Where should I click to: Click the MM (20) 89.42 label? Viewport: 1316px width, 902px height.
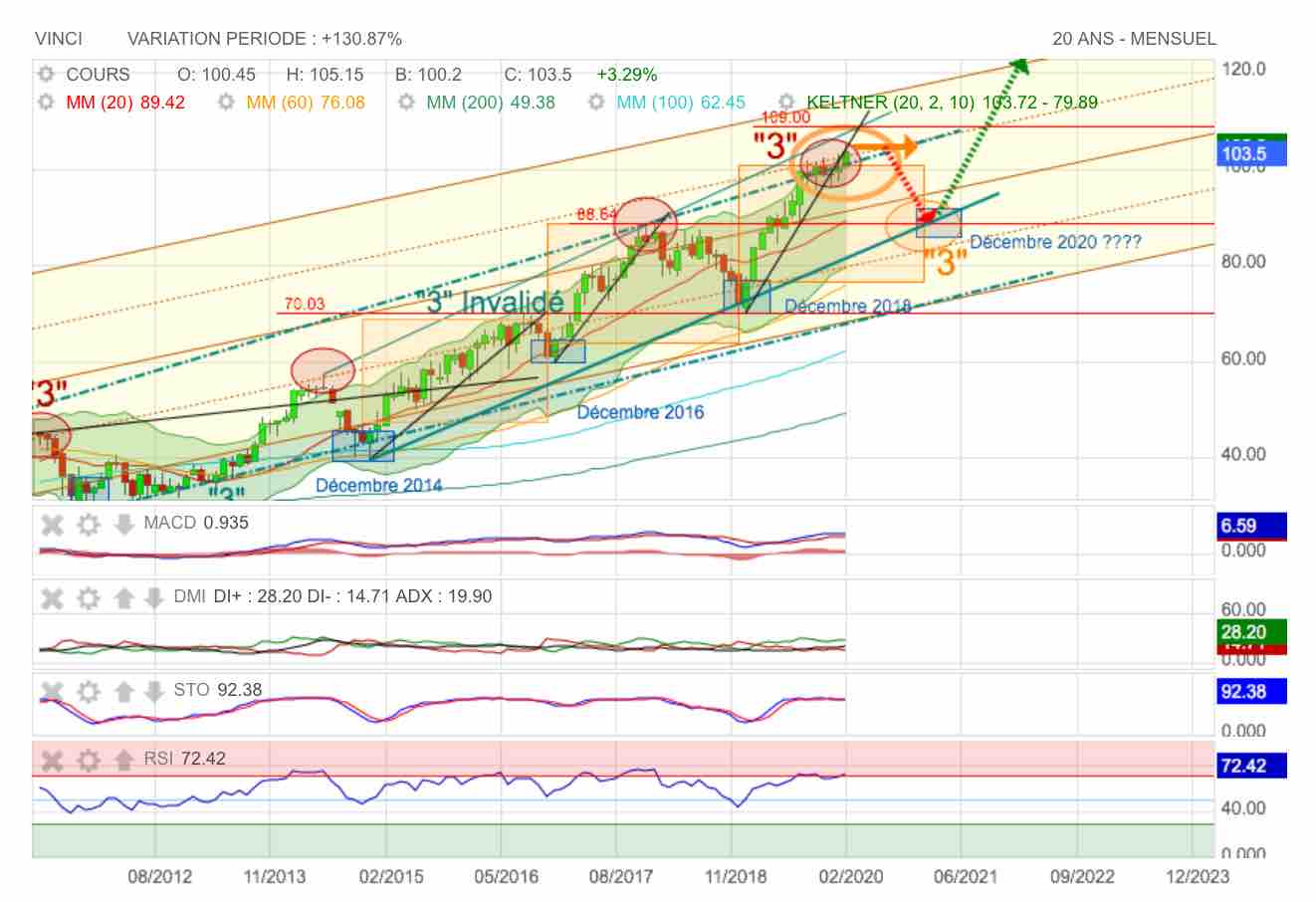pos(125,103)
